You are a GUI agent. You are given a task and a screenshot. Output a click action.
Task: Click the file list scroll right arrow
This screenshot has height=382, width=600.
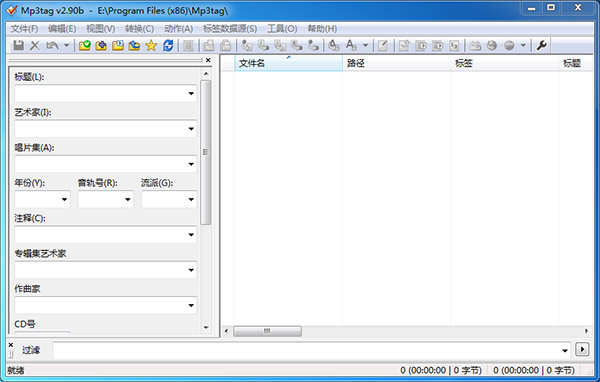587,331
